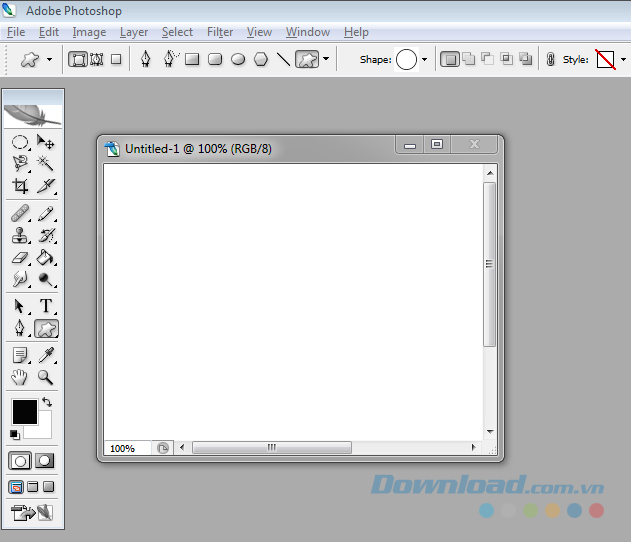Select the Zoom magnifier tool
631x542 pixels.
pos(46,377)
